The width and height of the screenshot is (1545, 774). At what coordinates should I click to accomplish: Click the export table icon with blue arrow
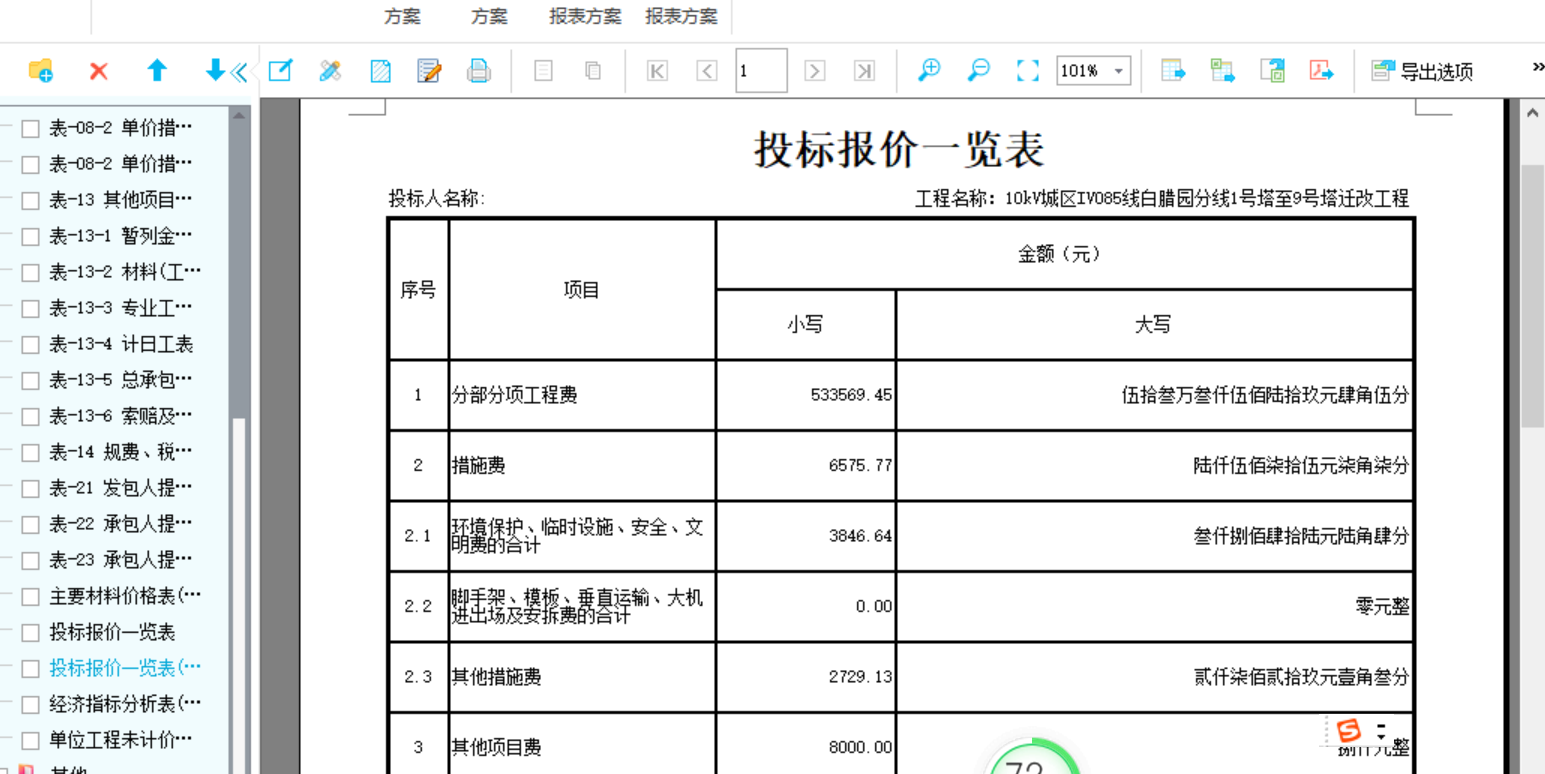coord(1173,71)
